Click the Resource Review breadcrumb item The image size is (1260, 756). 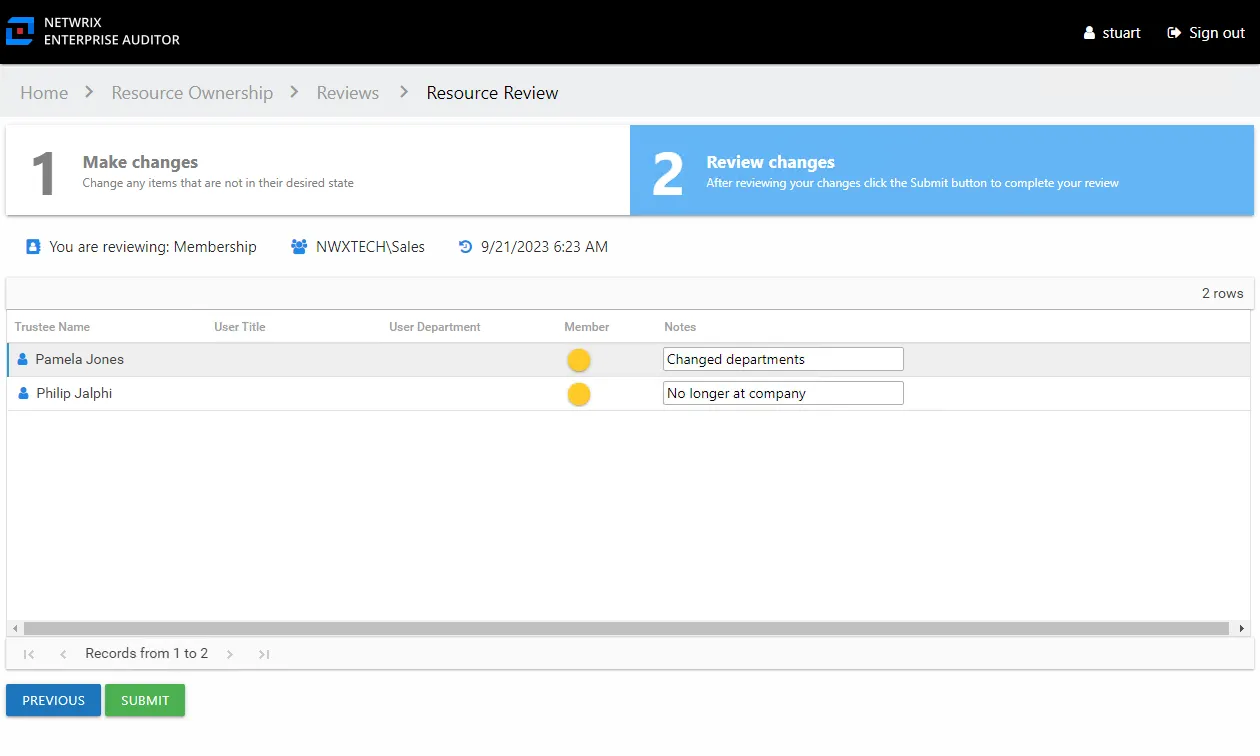click(492, 93)
